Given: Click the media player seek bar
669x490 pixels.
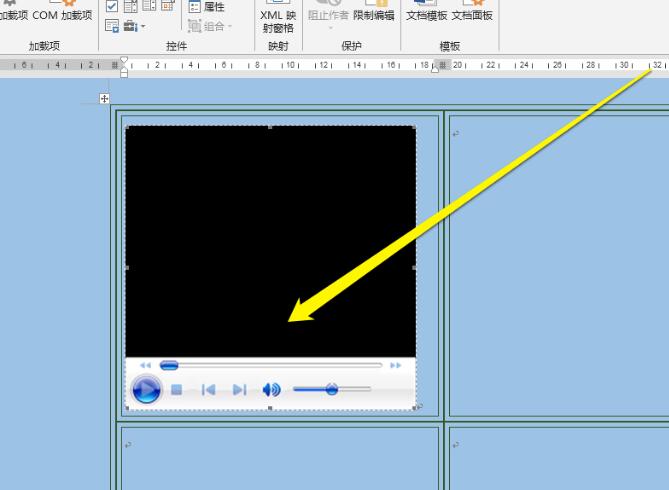Looking at the screenshot, I should pos(270,366).
